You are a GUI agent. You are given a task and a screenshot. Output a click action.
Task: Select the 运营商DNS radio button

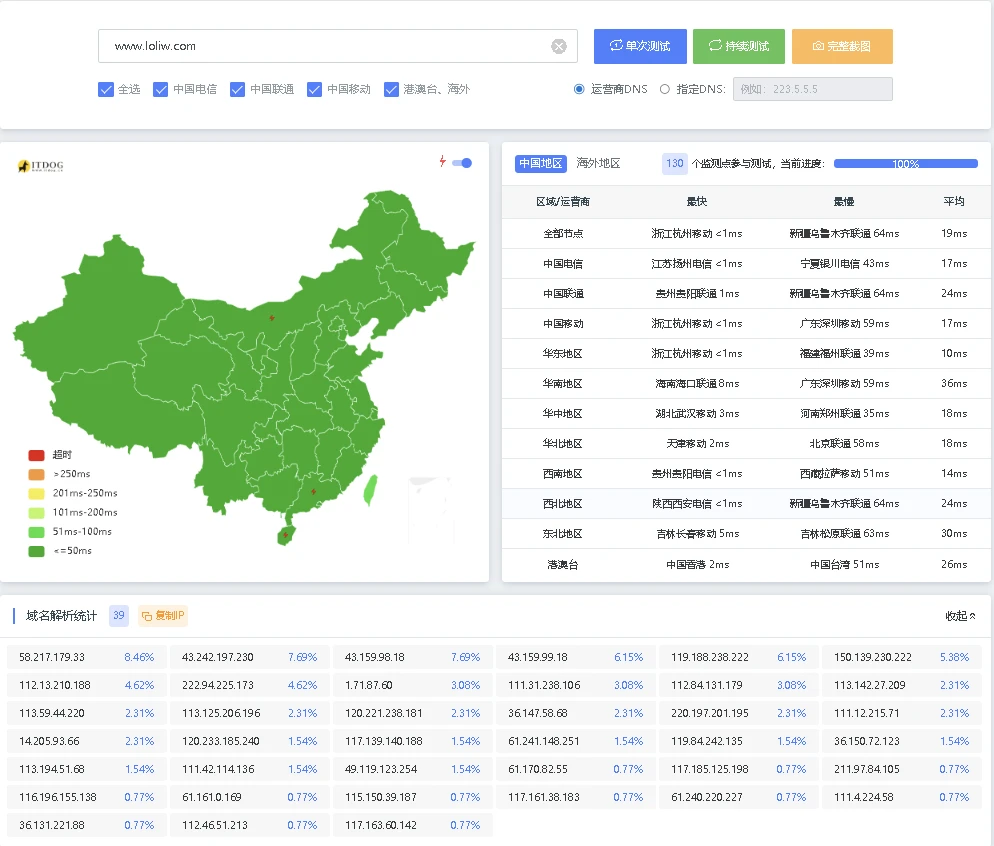click(579, 89)
